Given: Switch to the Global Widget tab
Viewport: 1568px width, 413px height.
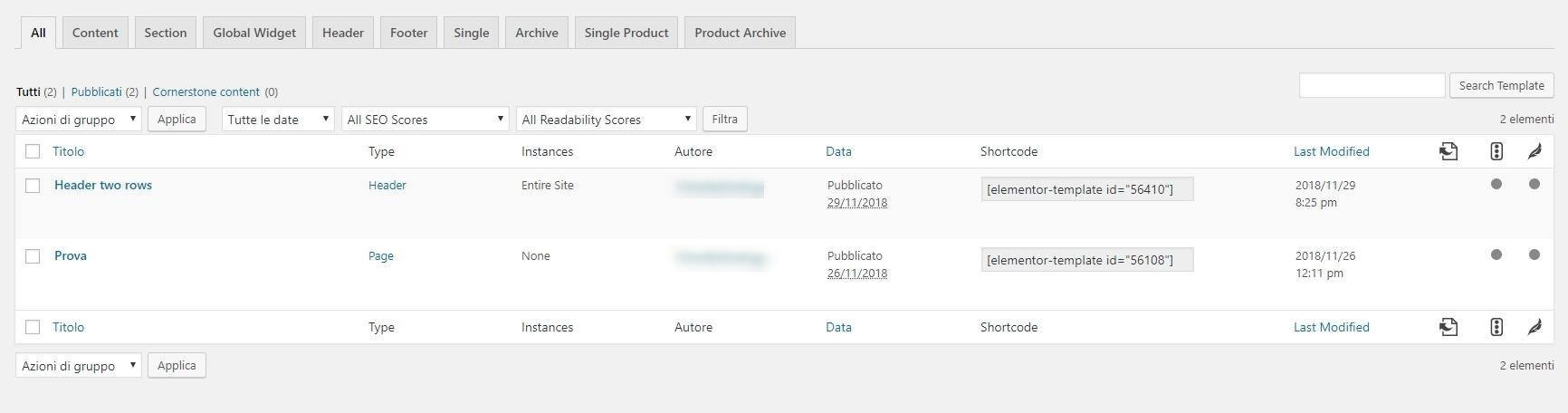Looking at the screenshot, I should coord(254,33).
